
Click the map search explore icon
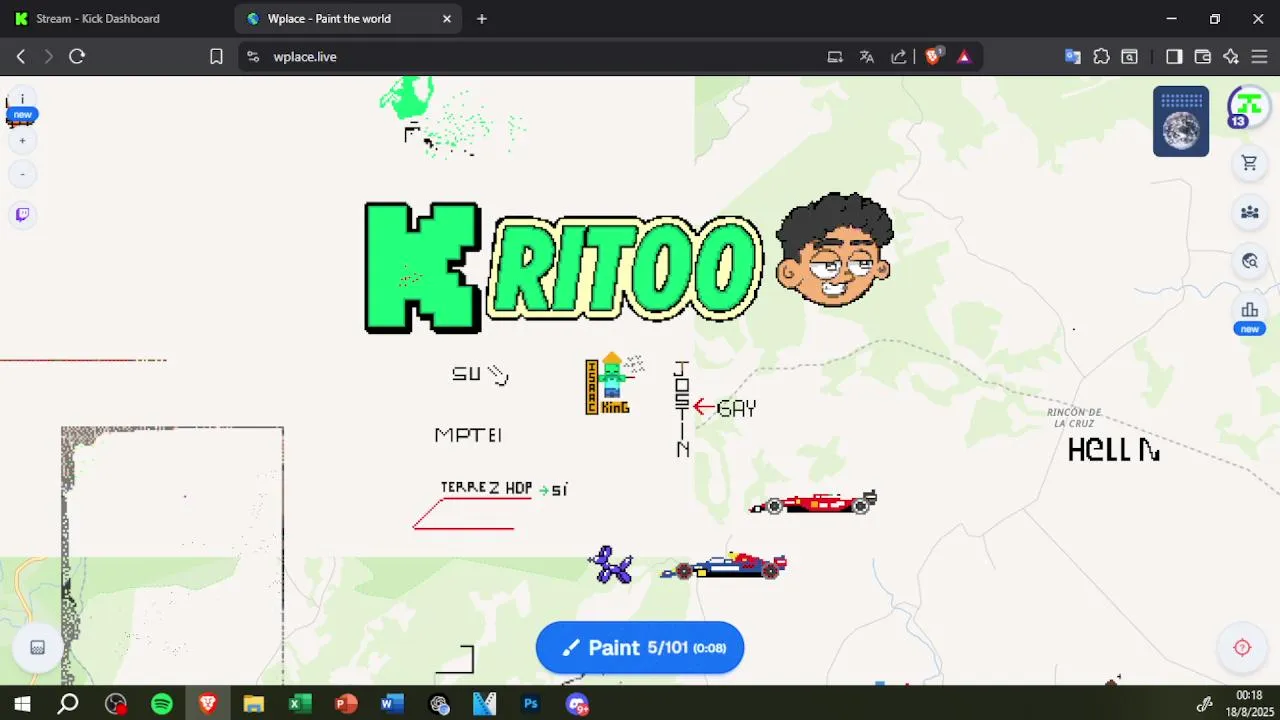pyautogui.click(x=1249, y=261)
